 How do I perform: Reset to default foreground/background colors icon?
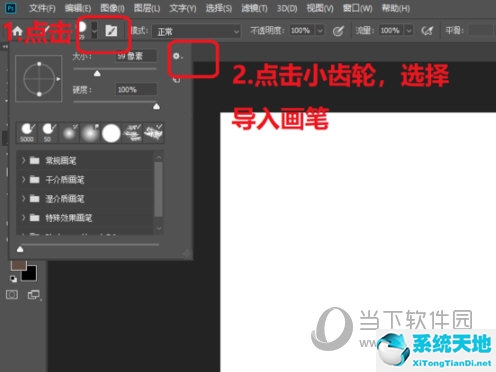(14, 279)
